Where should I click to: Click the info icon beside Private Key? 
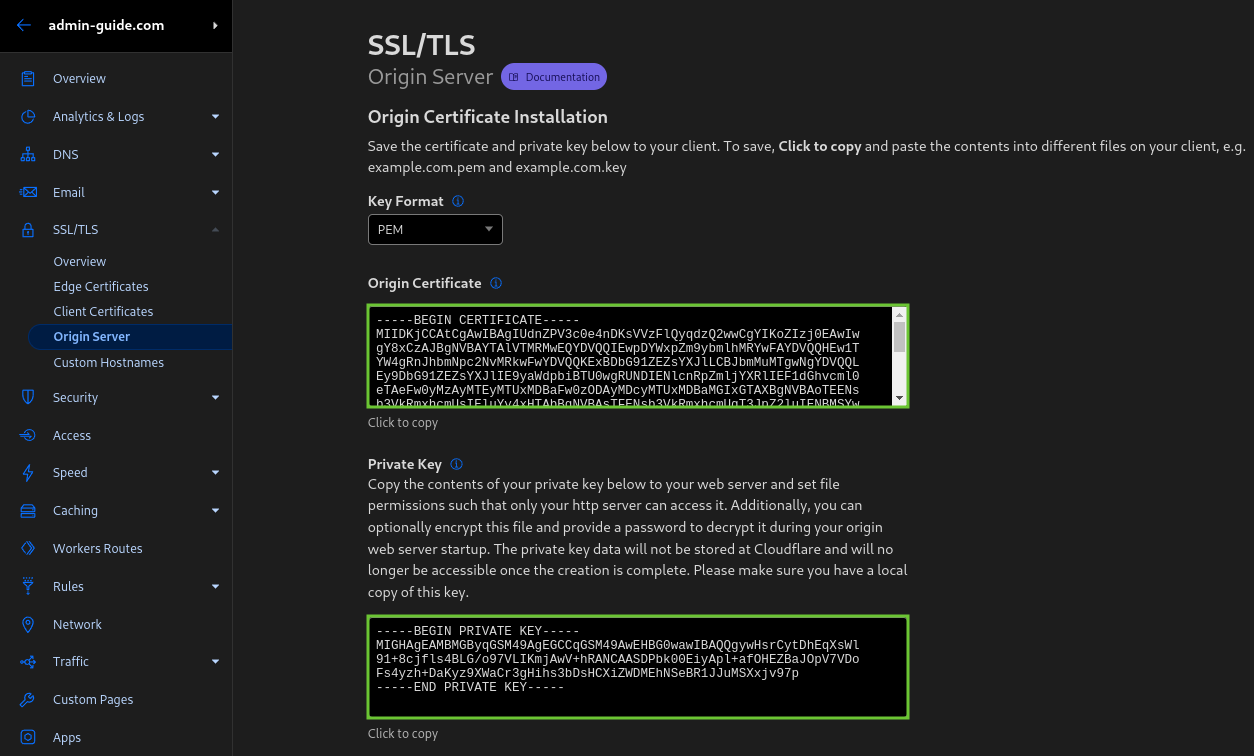457,463
